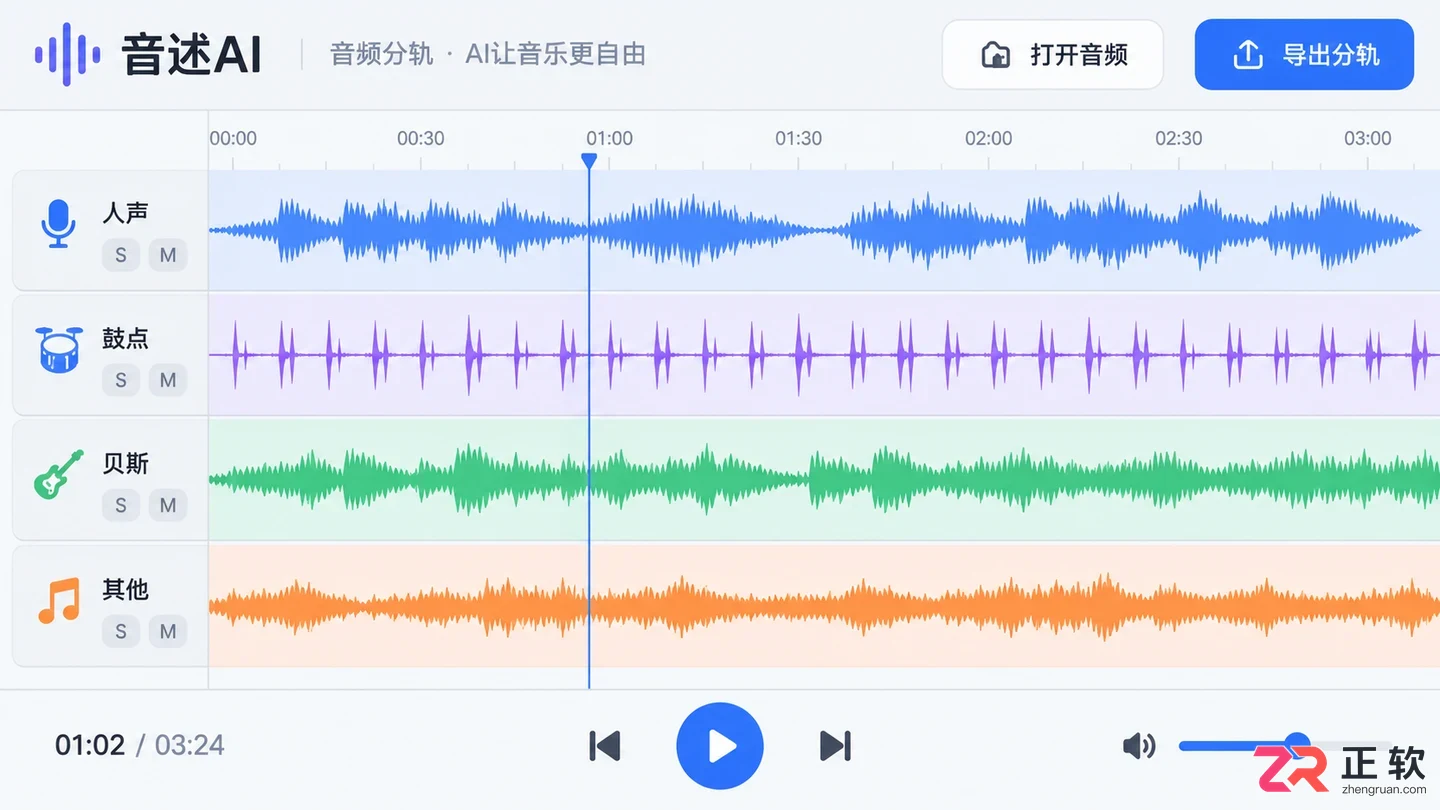Select the 其他 music note track icon
1440x810 pixels.
coord(58,600)
